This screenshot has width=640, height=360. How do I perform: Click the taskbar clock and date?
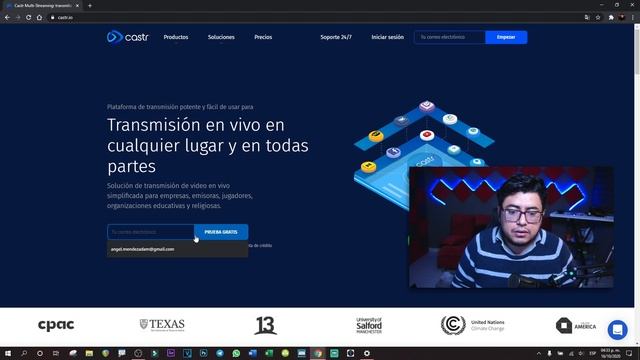611,353
